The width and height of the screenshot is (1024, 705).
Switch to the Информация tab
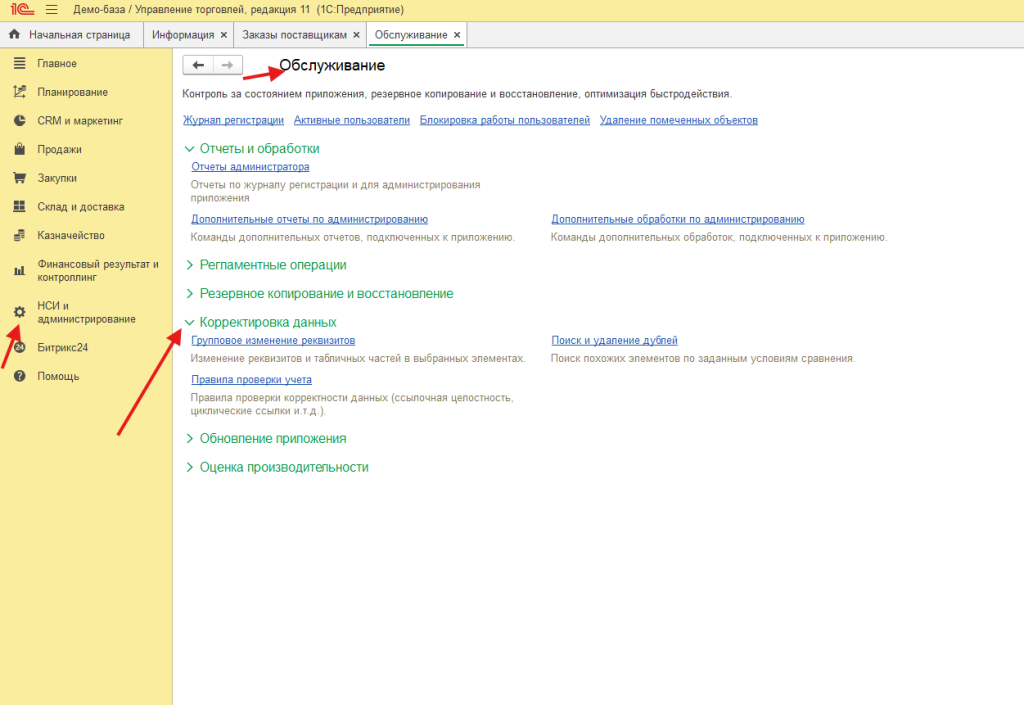click(x=183, y=35)
